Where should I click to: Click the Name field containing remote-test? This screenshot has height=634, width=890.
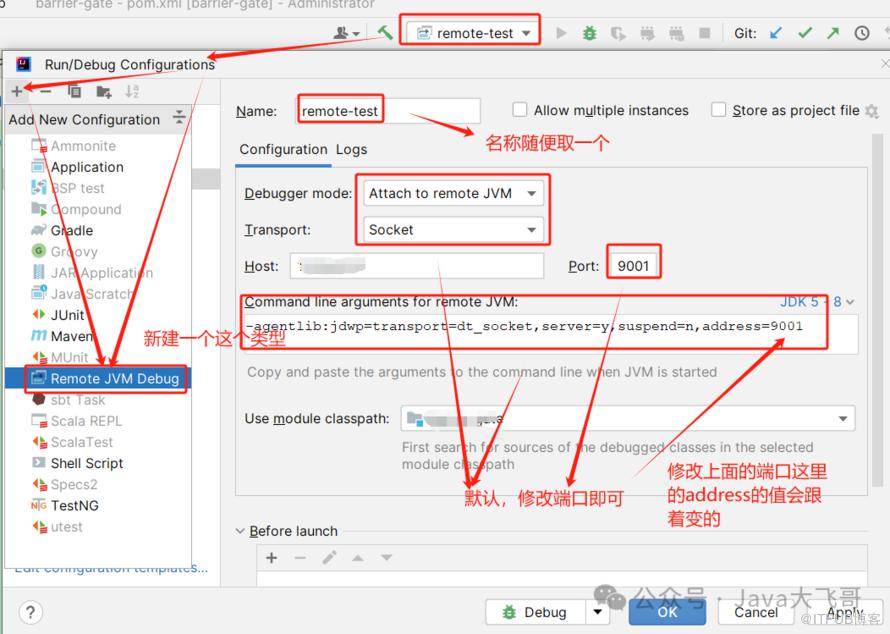coord(389,111)
